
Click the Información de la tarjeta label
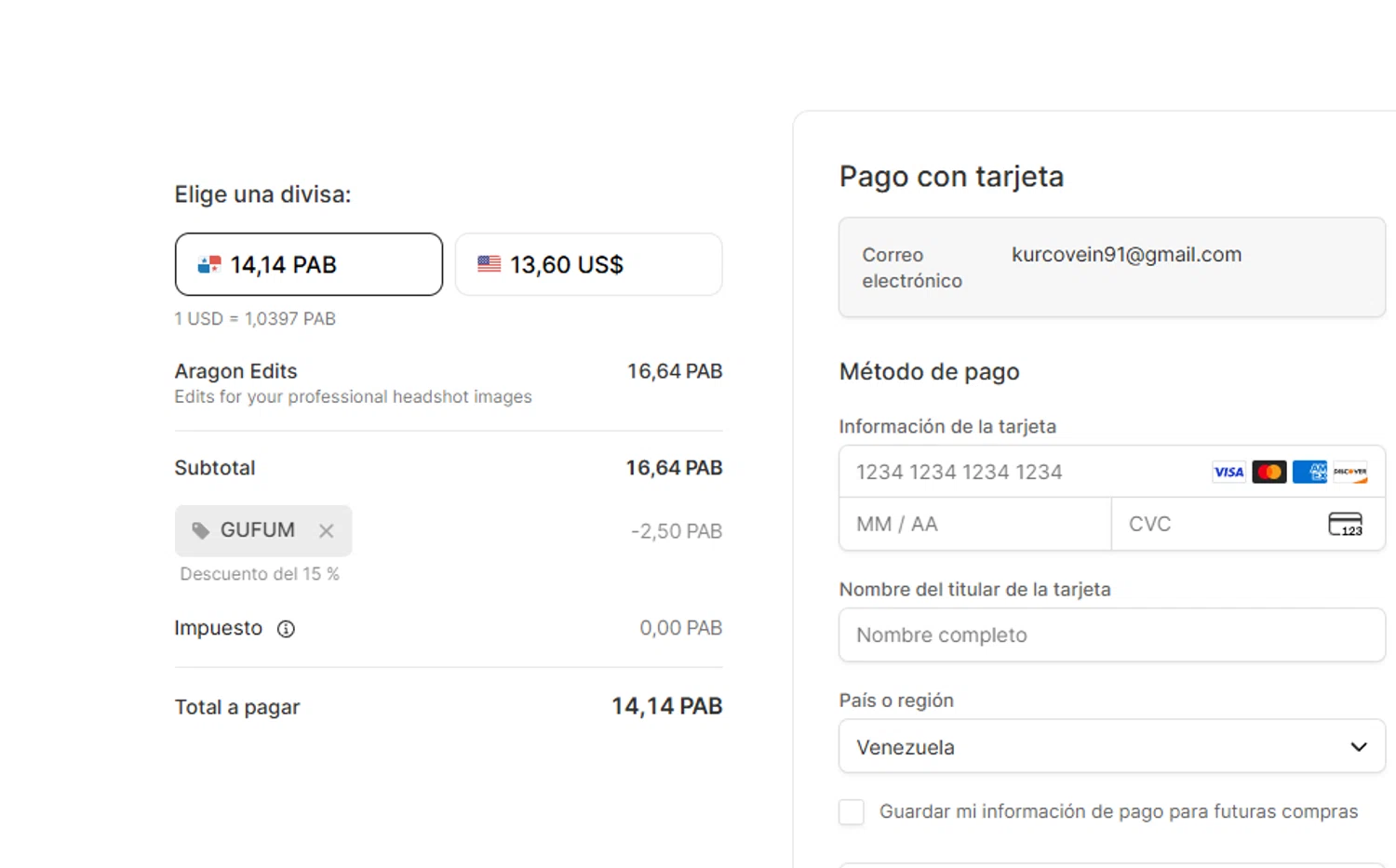(947, 427)
